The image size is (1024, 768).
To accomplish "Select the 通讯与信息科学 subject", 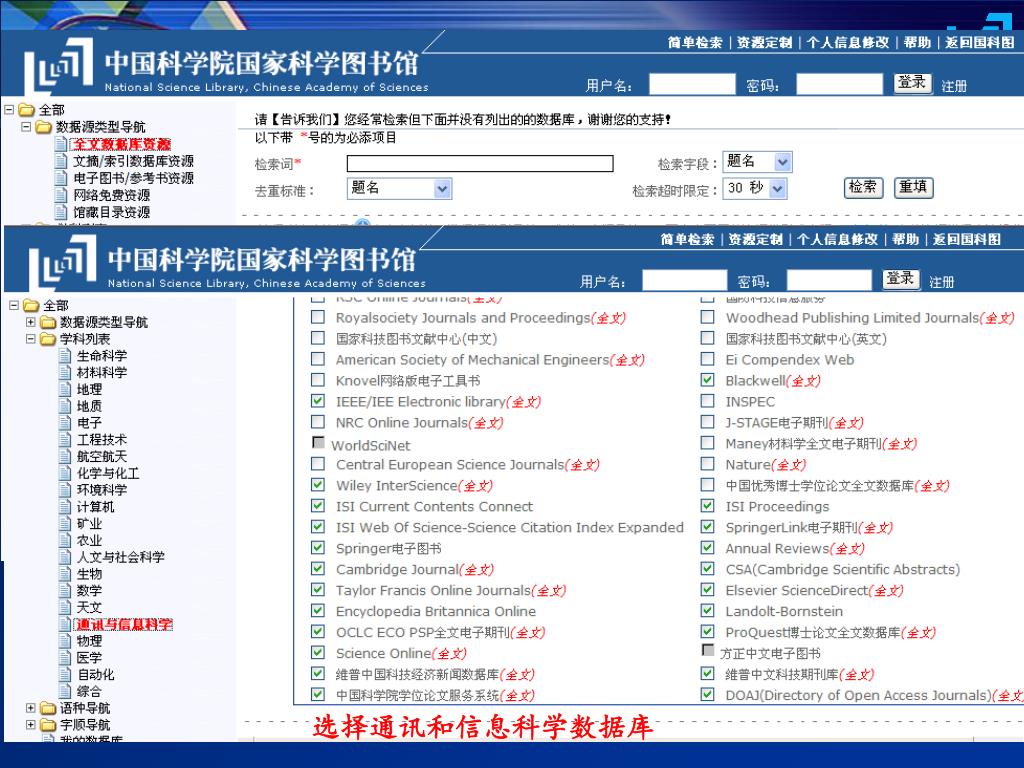I will coord(123,624).
